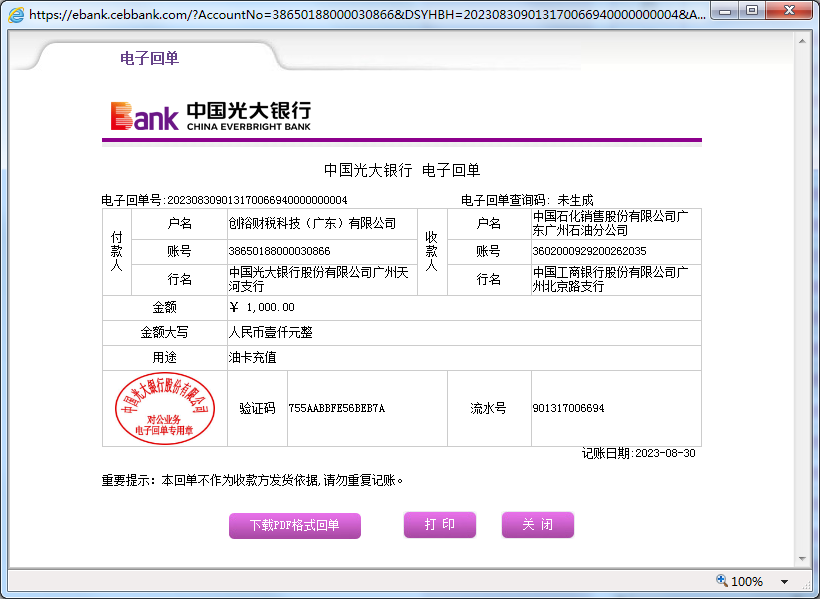Maximize the browser popup window
820x599 pixels.
tap(751, 10)
